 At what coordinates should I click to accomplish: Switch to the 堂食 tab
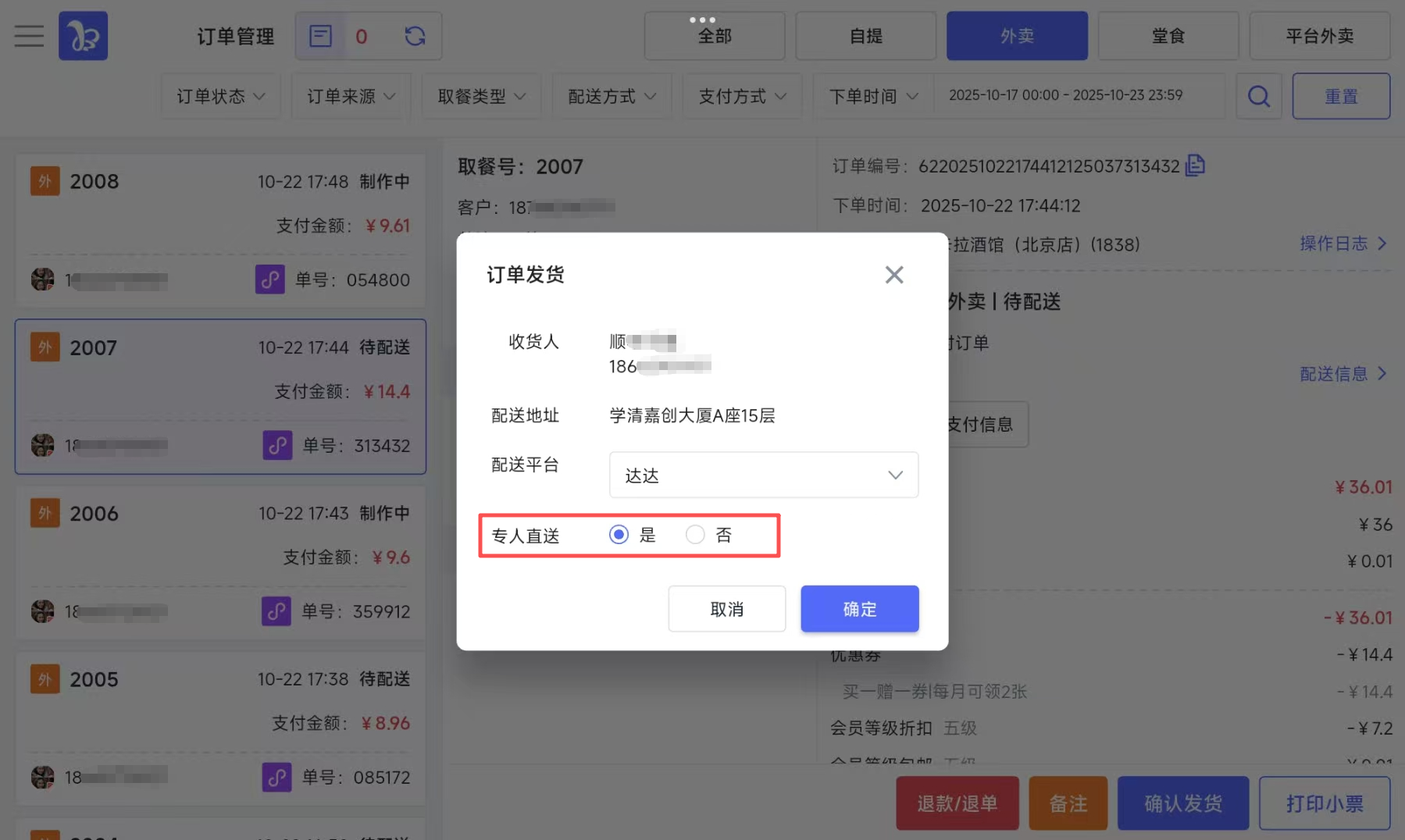point(1168,36)
